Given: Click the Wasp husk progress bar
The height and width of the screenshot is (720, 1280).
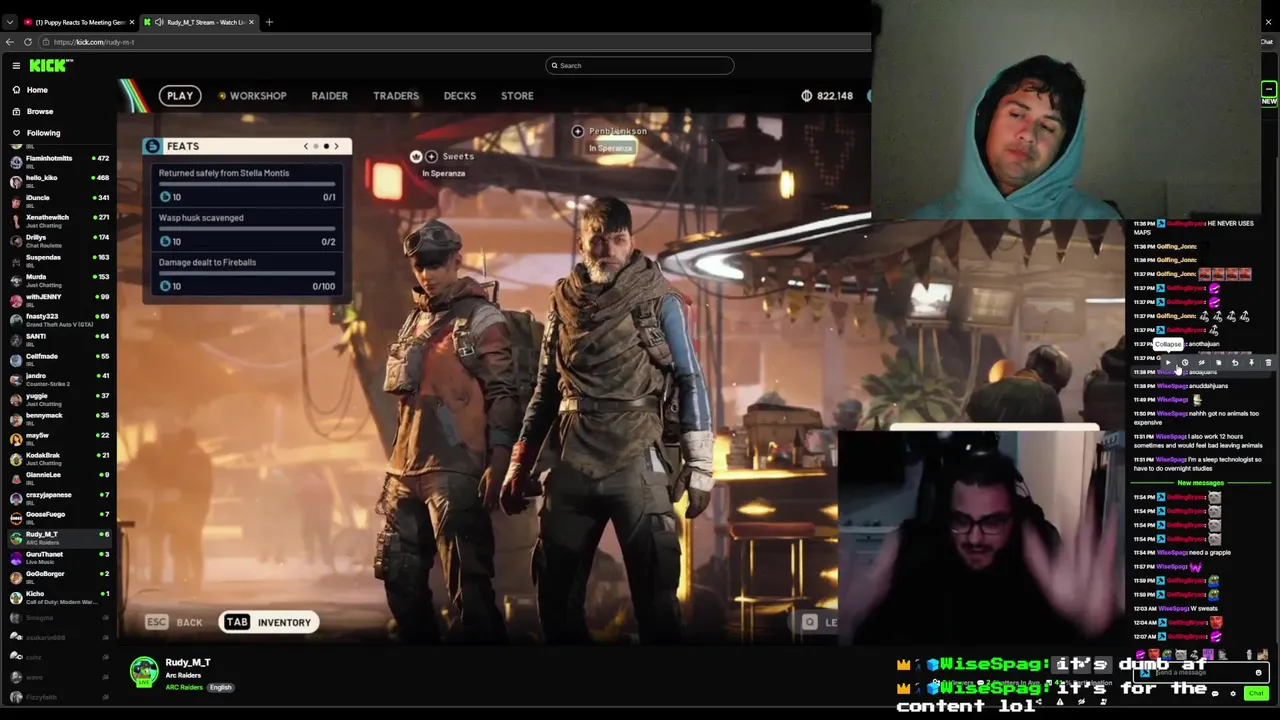Looking at the screenshot, I should click(247, 228).
